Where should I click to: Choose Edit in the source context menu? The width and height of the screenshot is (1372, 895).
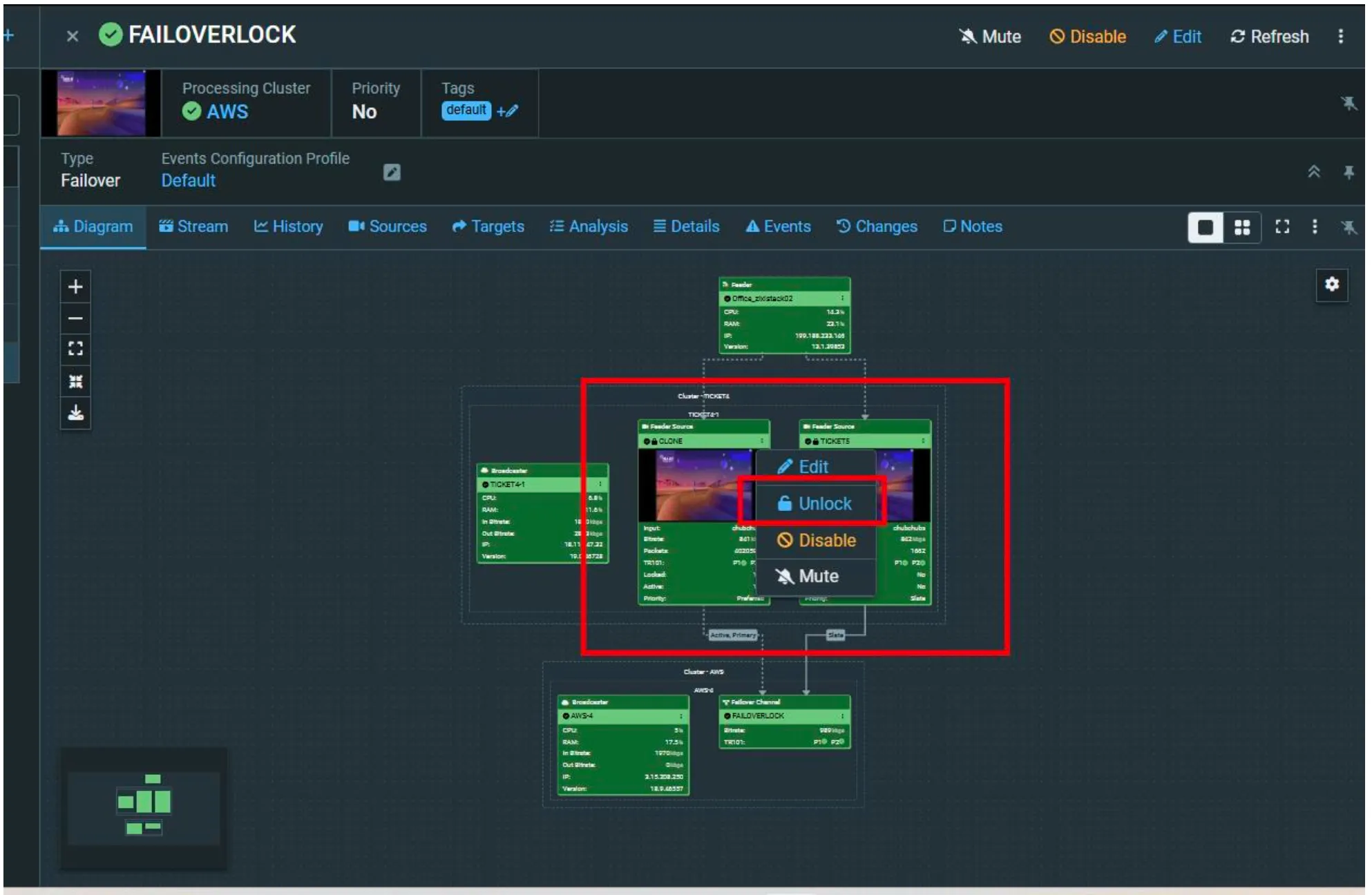click(816, 467)
